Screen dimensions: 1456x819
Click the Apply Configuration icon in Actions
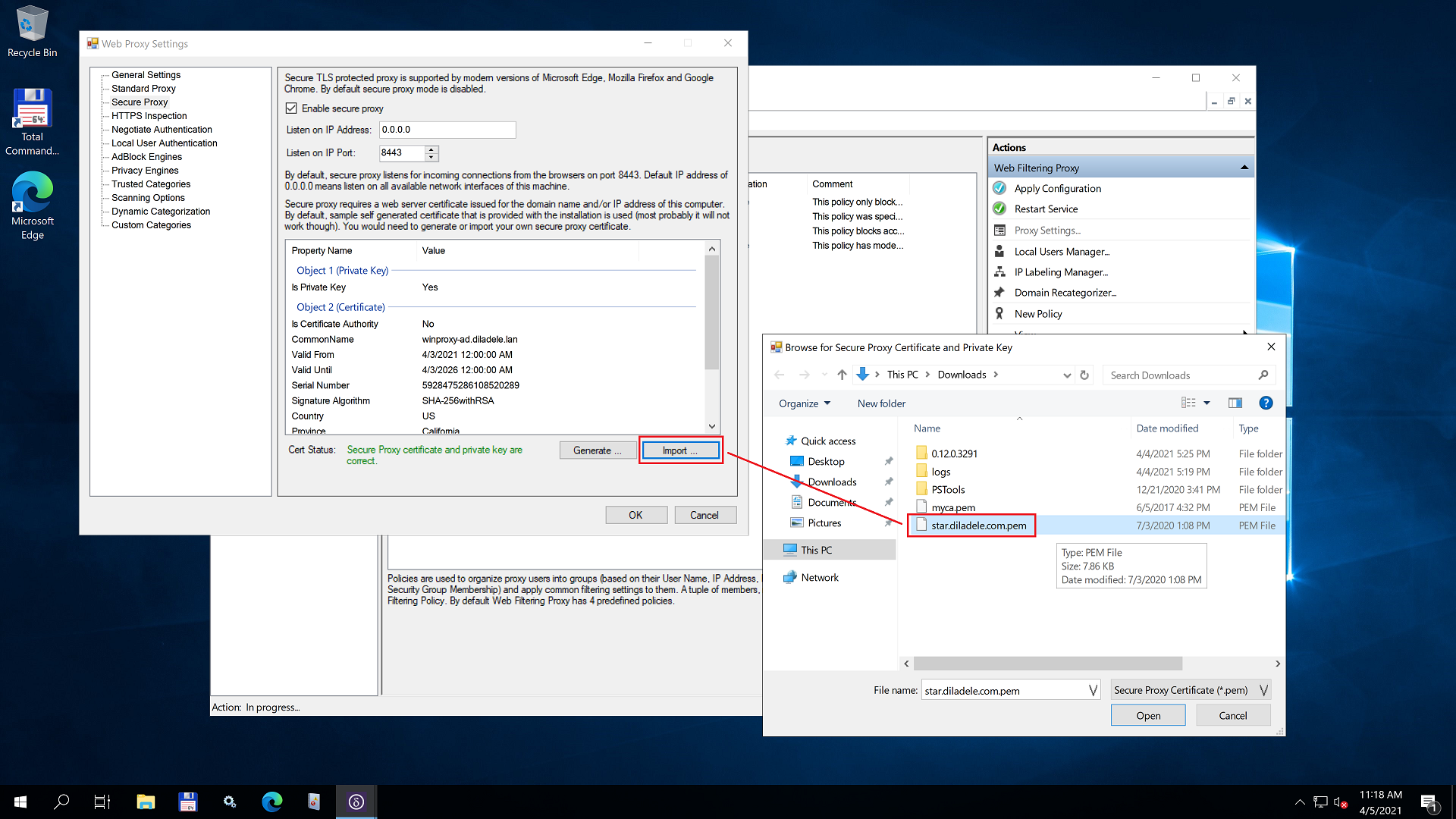coord(999,188)
